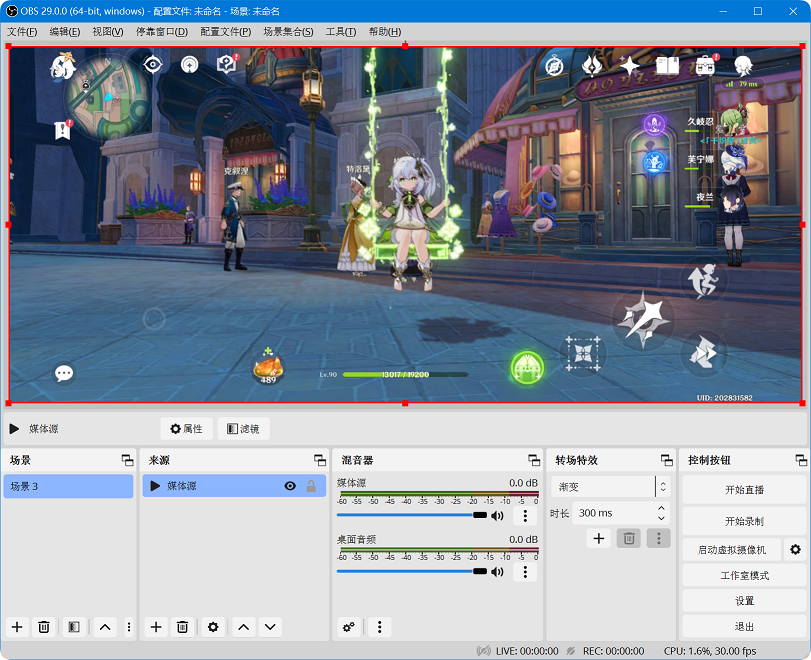811x660 pixels.
Task: Add a new scene with plus icon
Action: click(x=17, y=627)
